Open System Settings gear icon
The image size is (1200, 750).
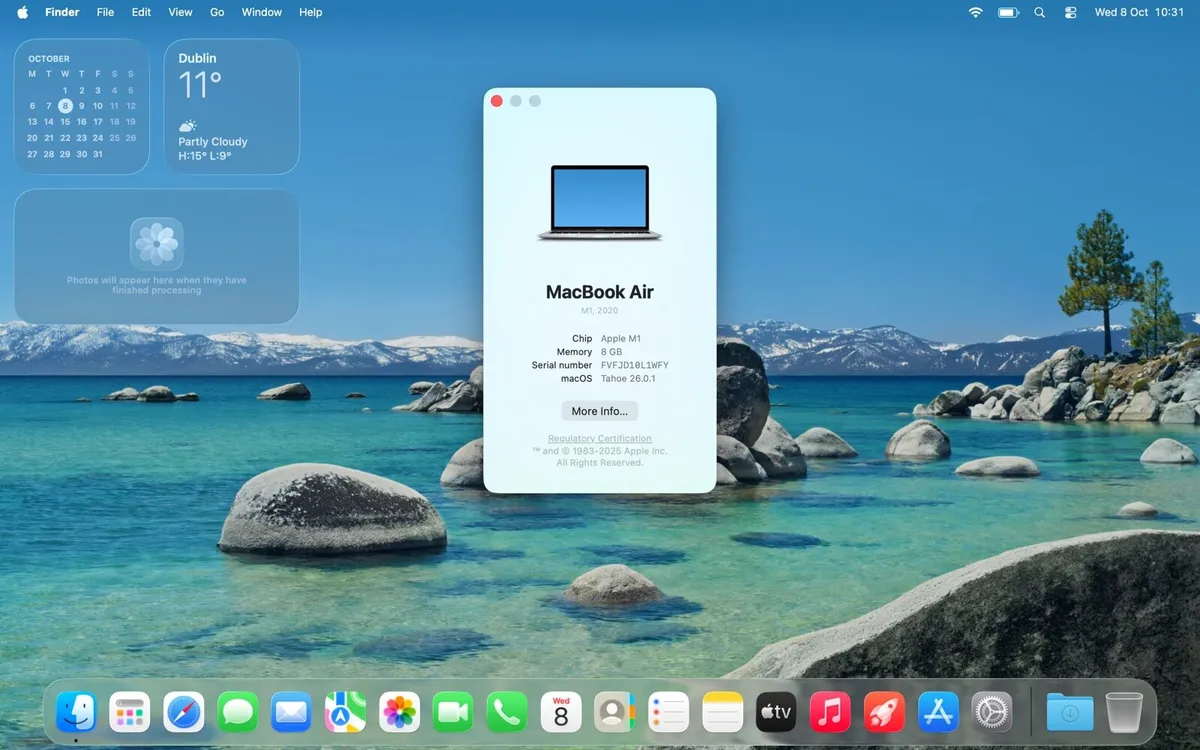click(x=992, y=712)
